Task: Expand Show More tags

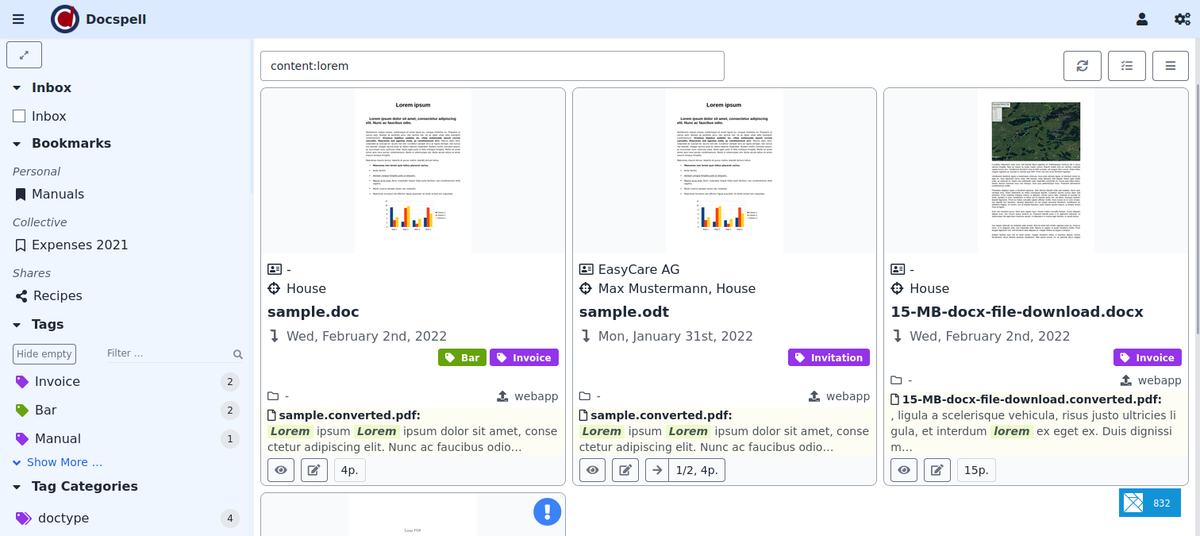Action: click(x=58, y=462)
